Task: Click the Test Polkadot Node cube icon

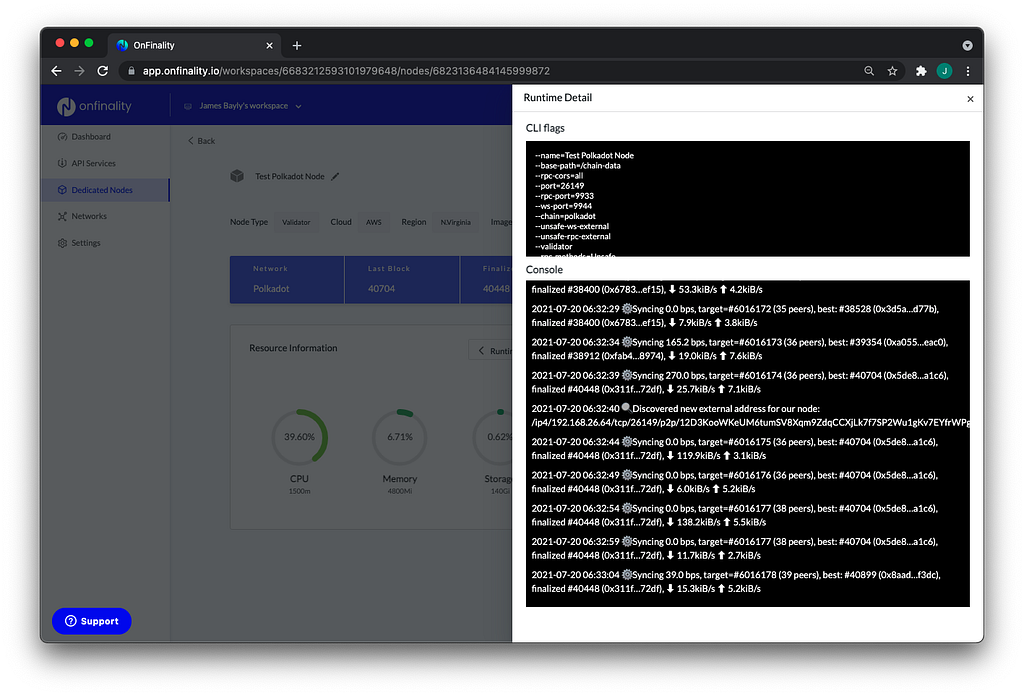Action: click(237, 176)
